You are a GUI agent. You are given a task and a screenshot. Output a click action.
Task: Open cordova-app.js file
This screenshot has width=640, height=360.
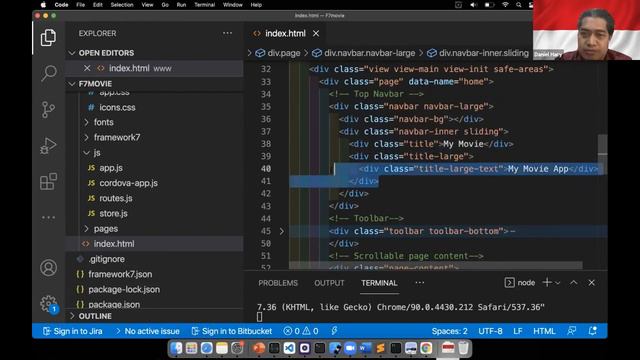[x=128, y=183]
